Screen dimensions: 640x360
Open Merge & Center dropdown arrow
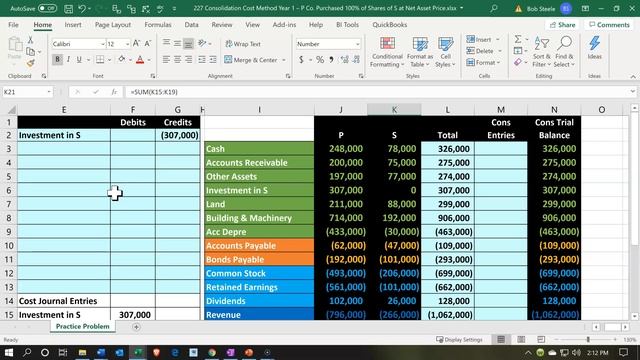pos(284,60)
